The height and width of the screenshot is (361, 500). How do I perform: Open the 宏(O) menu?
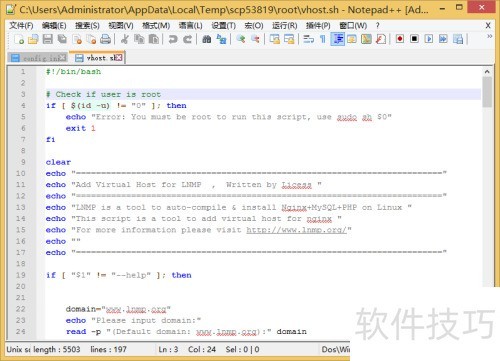pyautogui.click(x=254, y=25)
